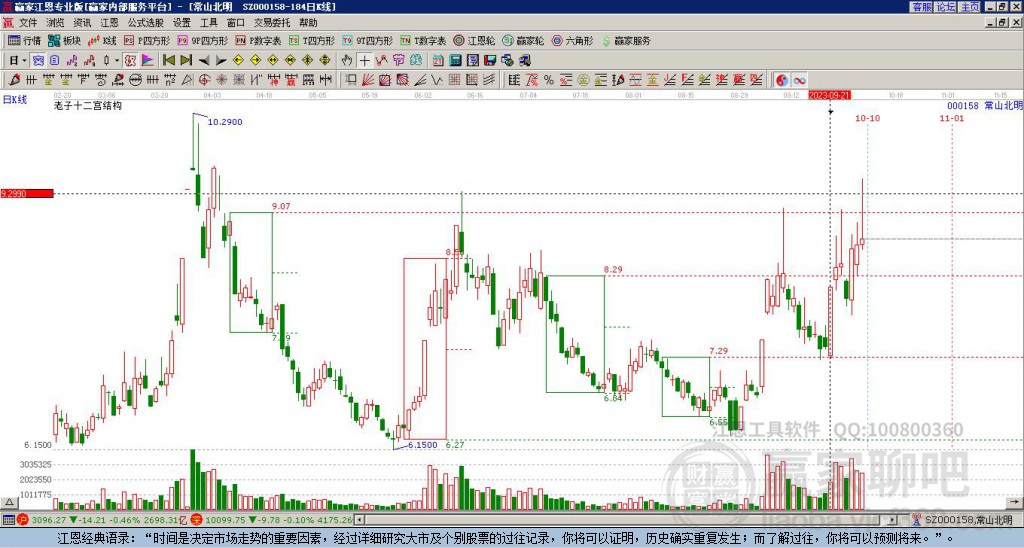Click the status bar keyboard grid icon
Screen dimensions: 1024x548
pyautogui.click(x=8, y=520)
